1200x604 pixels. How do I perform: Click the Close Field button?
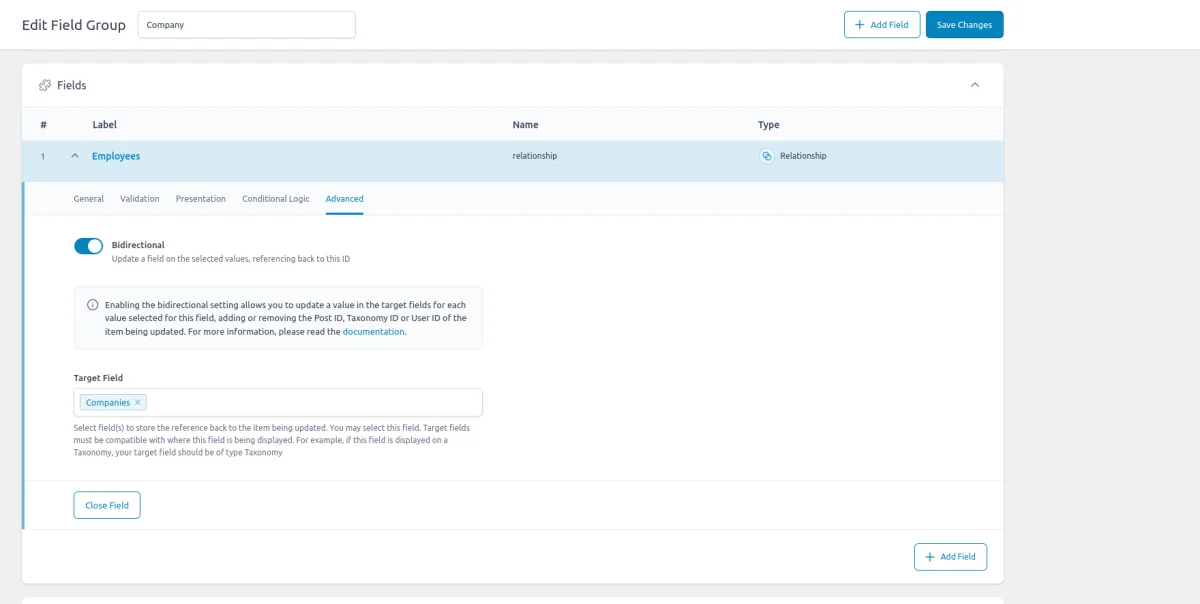[107, 505]
